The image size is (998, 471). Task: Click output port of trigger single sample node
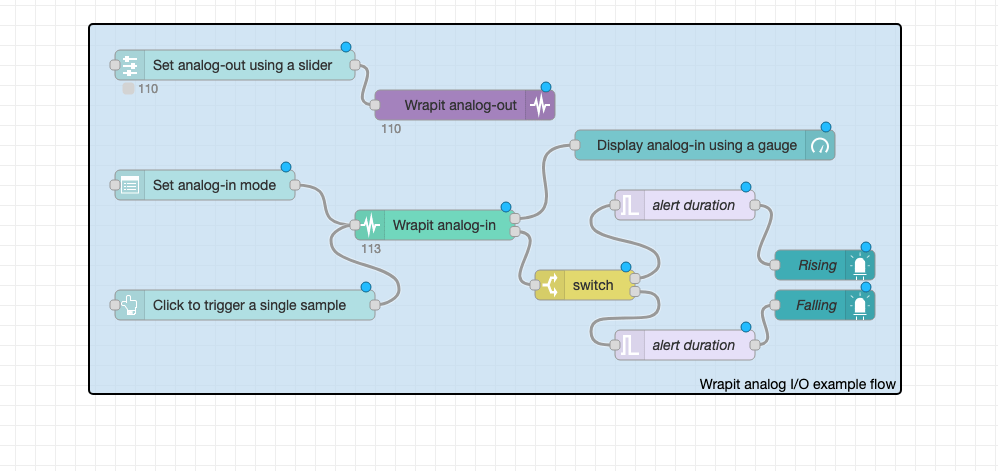coord(375,305)
